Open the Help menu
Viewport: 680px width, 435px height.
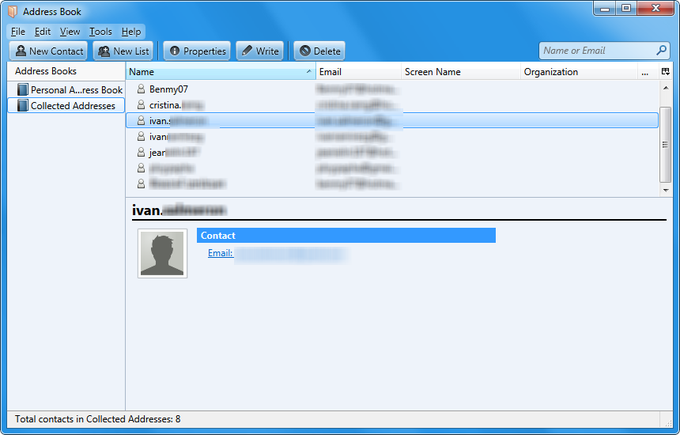coord(131,32)
